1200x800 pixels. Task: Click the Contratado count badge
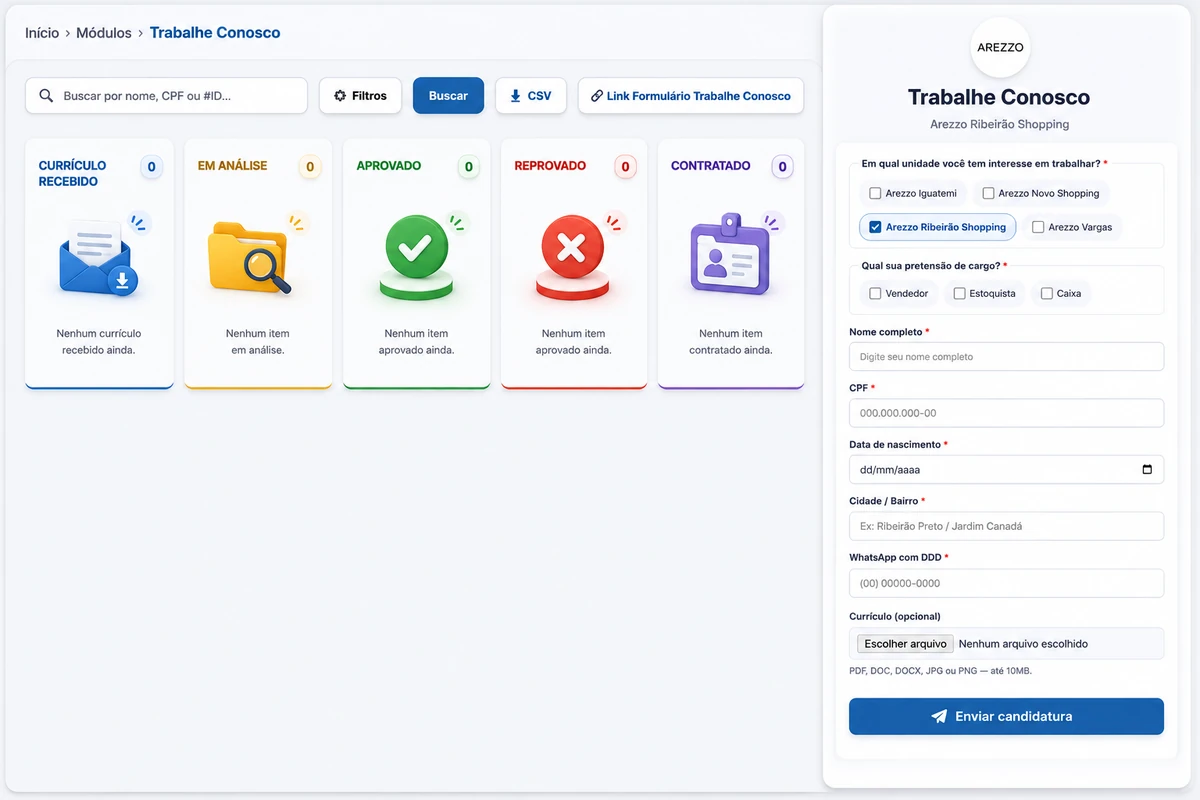pyautogui.click(x=783, y=167)
